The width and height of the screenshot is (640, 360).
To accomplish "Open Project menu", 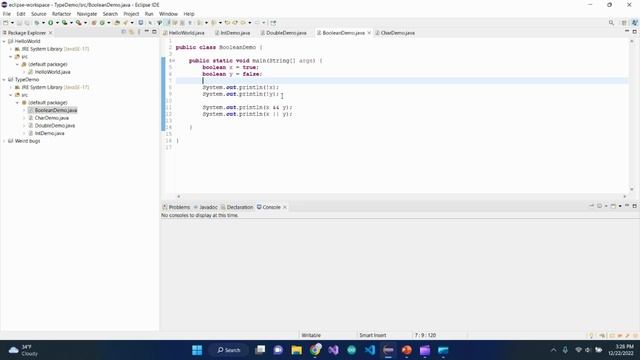I will pos(131,14).
